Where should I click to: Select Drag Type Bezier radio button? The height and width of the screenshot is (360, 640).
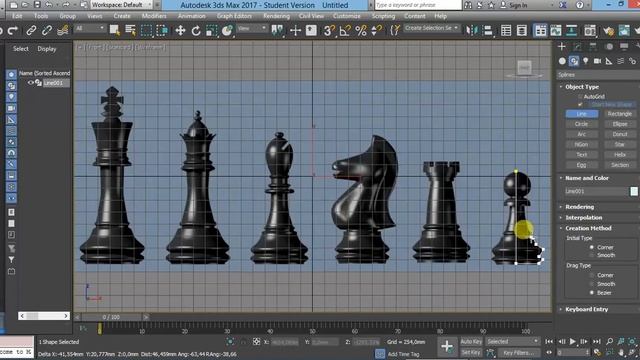coord(591,293)
